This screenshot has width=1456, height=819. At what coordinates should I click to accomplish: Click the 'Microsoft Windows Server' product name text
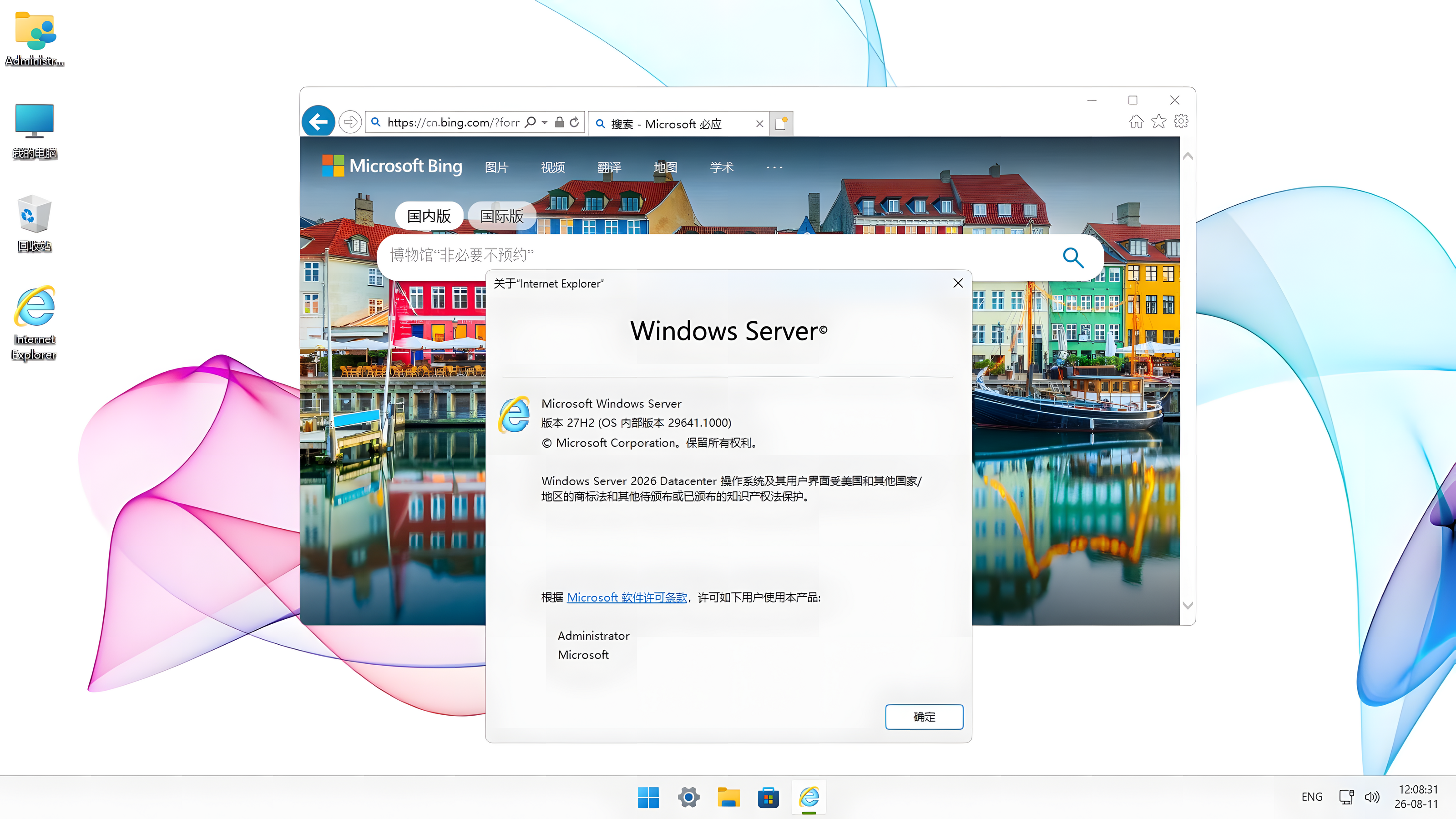[x=612, y=404]
